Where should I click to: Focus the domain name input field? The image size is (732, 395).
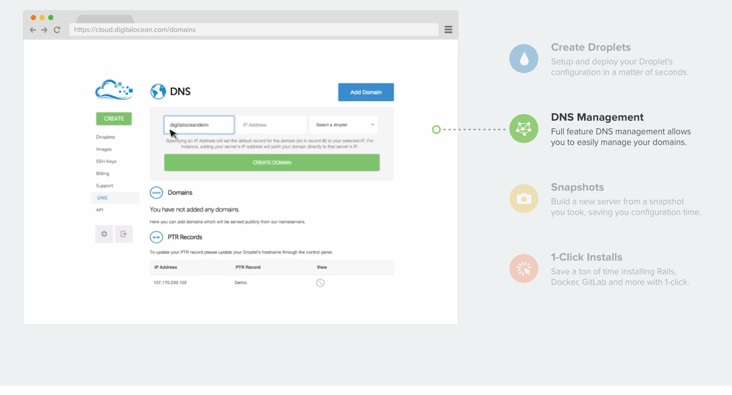(199, 125)
